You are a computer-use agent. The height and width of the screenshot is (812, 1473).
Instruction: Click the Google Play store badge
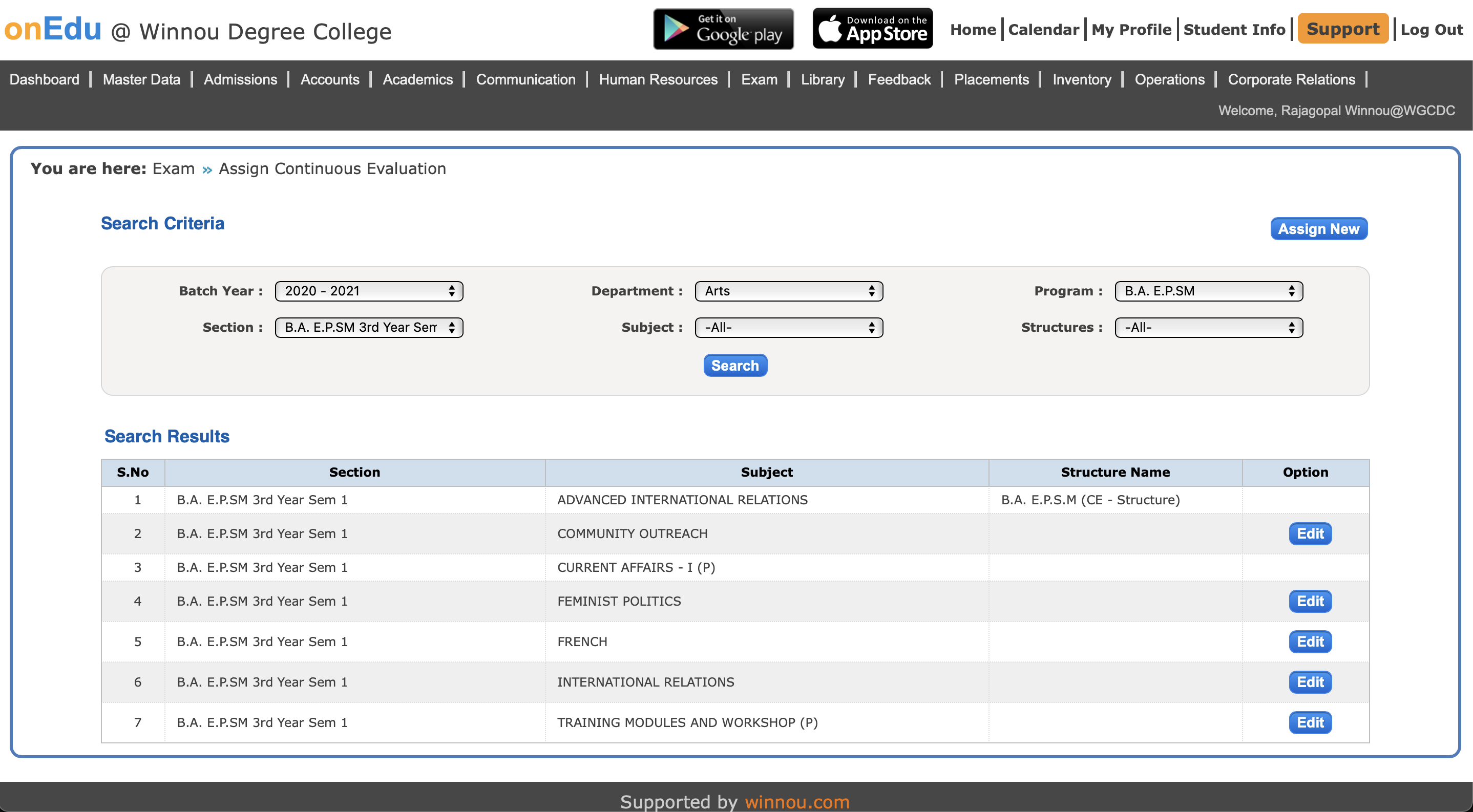coord(723,29)
